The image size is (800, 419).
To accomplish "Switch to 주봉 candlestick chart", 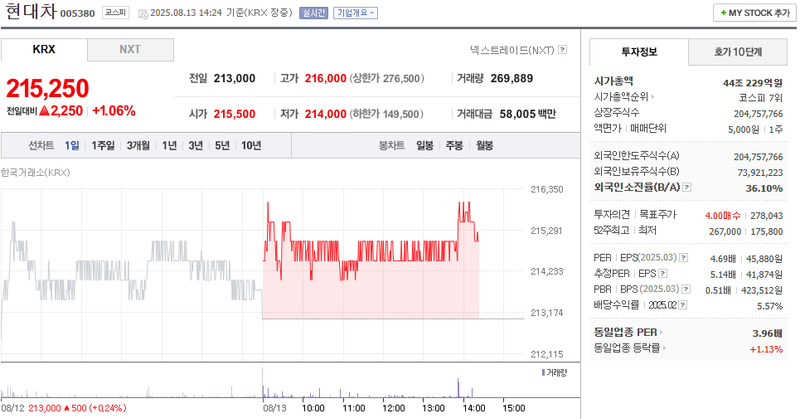I will click(x=455, y=145).
